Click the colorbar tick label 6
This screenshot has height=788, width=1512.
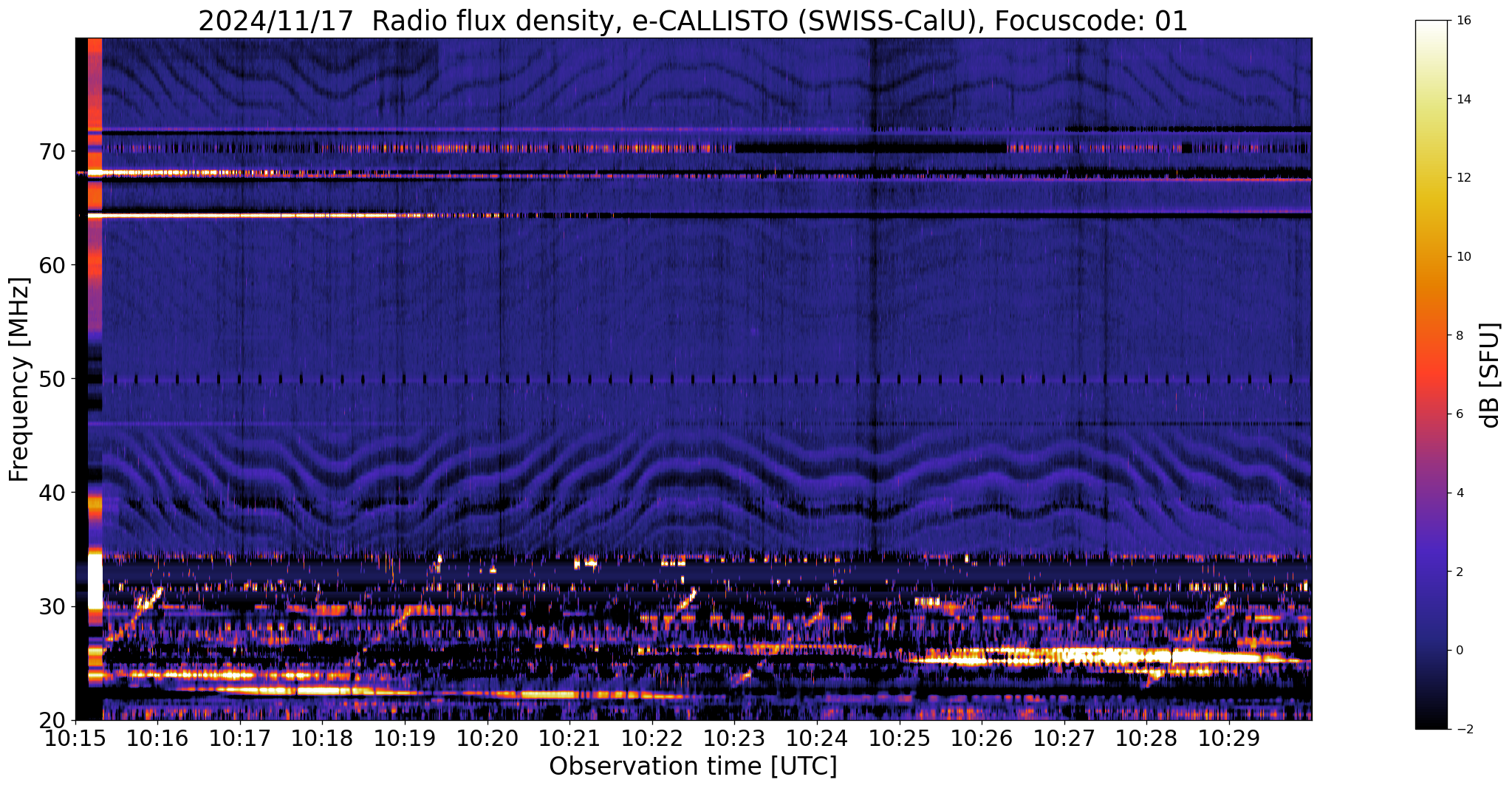[x=1461, y=414]
